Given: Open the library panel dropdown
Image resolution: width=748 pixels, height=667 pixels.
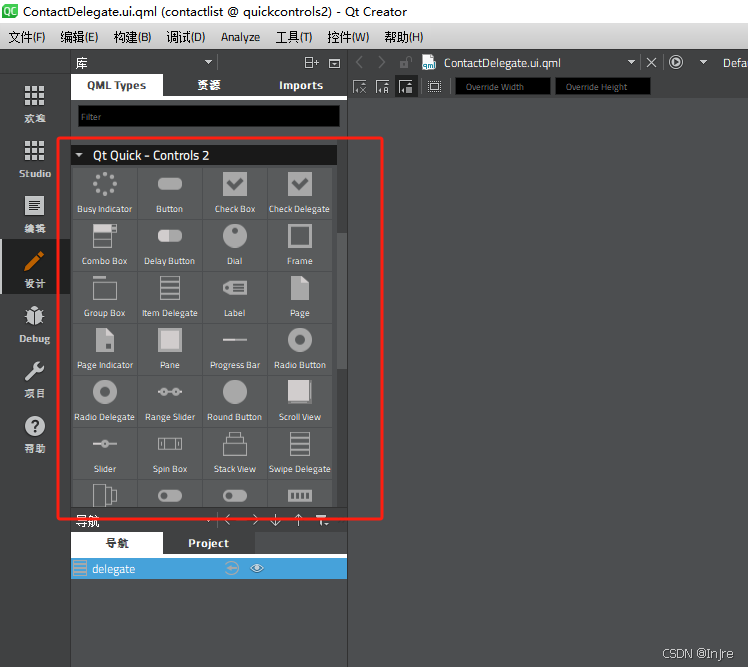Looking at the screenshot, I should [x=208, y=62].
